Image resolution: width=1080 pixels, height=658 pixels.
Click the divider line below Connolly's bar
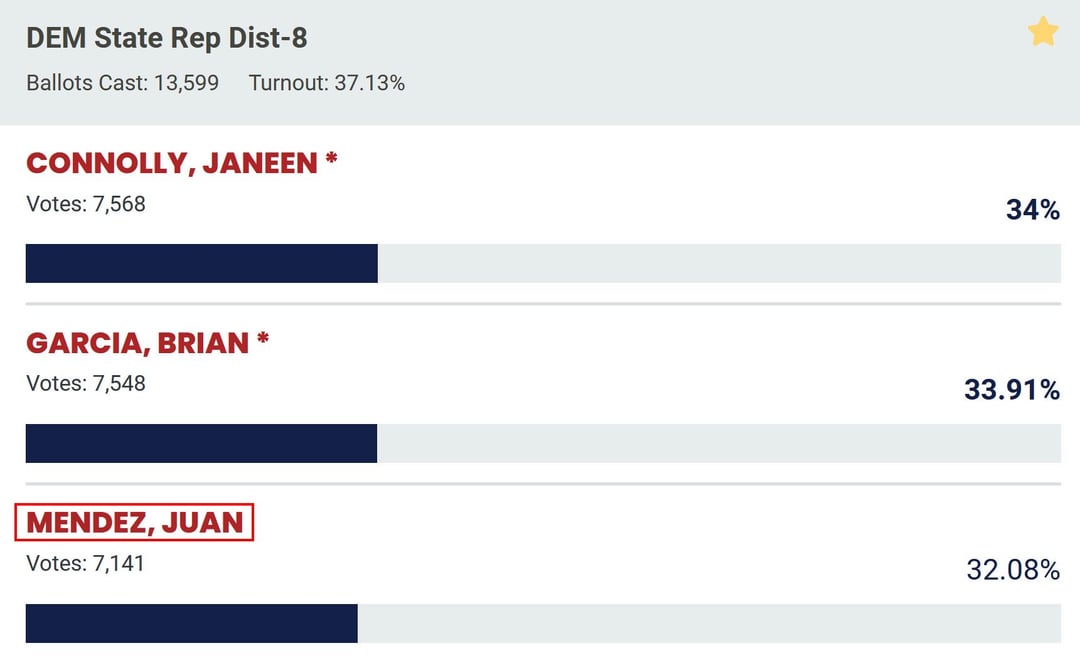click(543, 304)
